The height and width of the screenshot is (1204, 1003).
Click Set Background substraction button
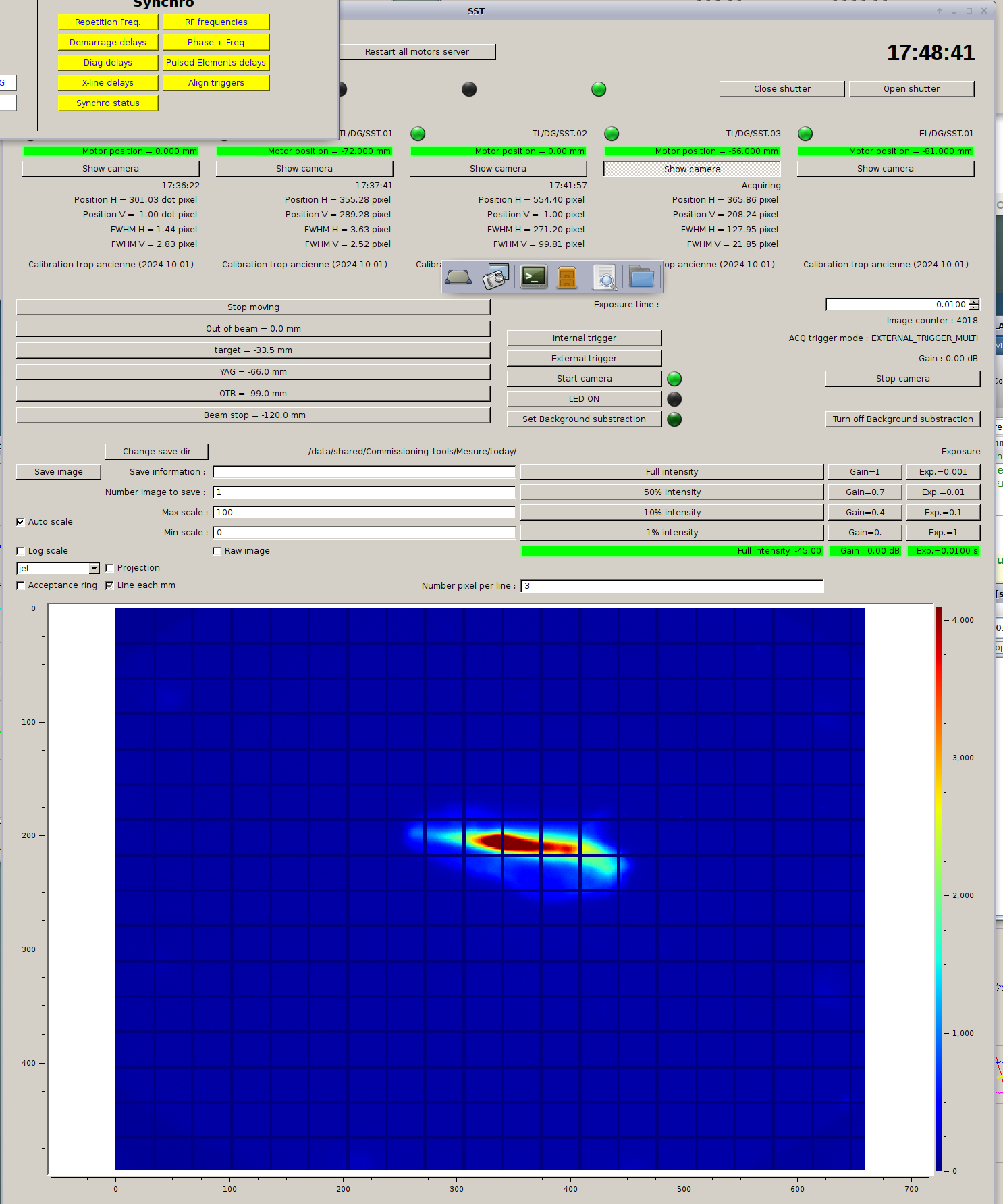(x=584, y=419)
